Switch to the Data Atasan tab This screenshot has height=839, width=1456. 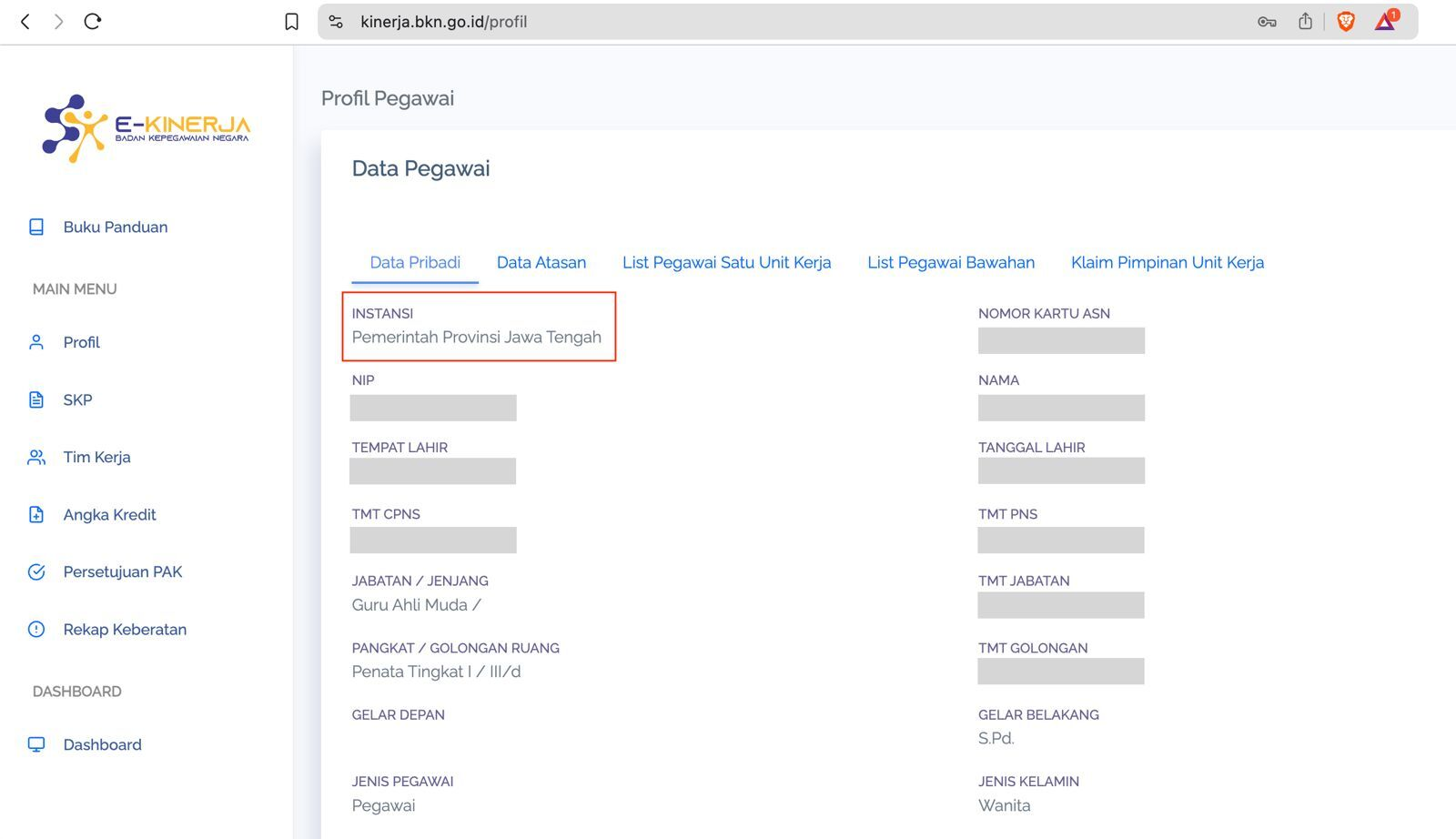coord(541,262)
